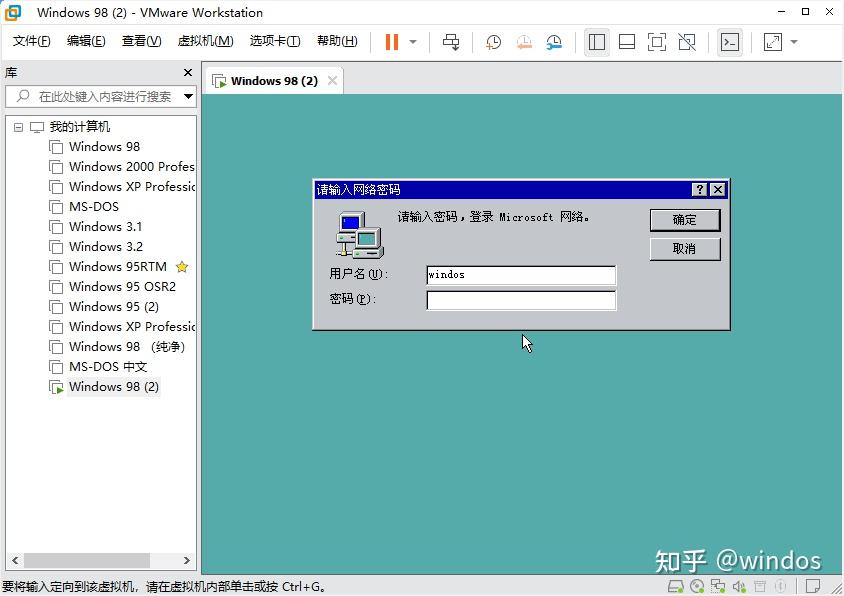Open the 虚拟机(M) menu
The height and width of the screenshot is (596, 844).
tap(205, 42)
